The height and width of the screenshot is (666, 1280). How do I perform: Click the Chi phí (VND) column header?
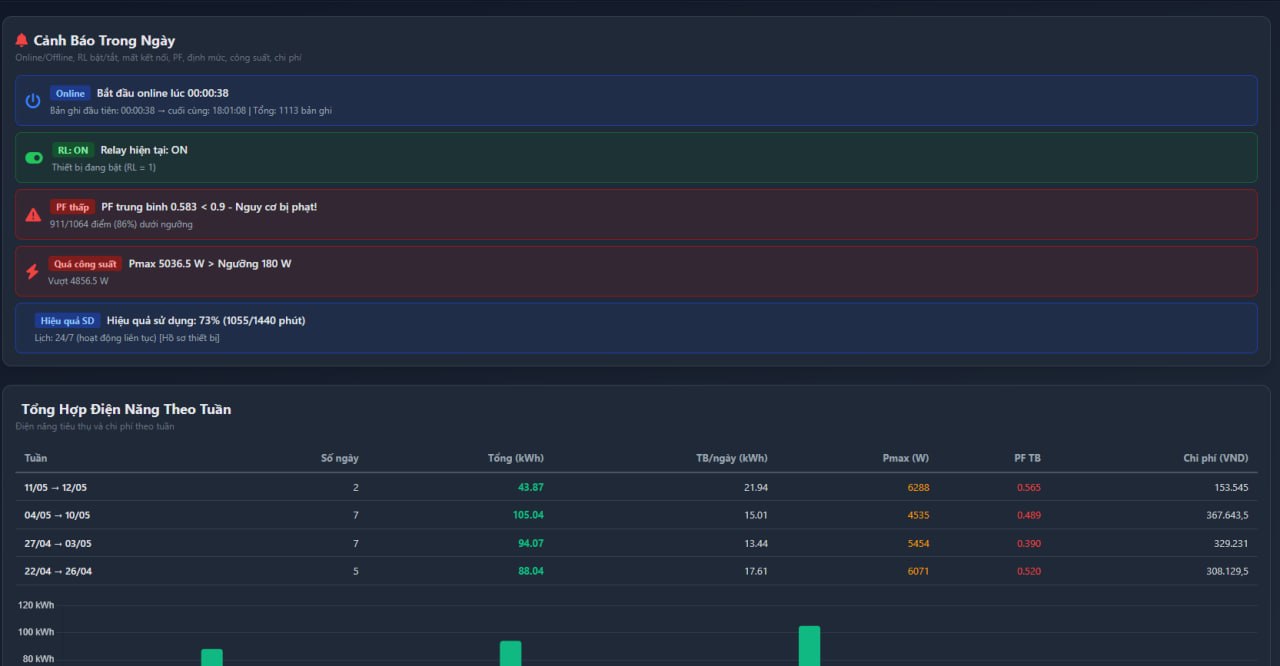(x=1216, y=458)
